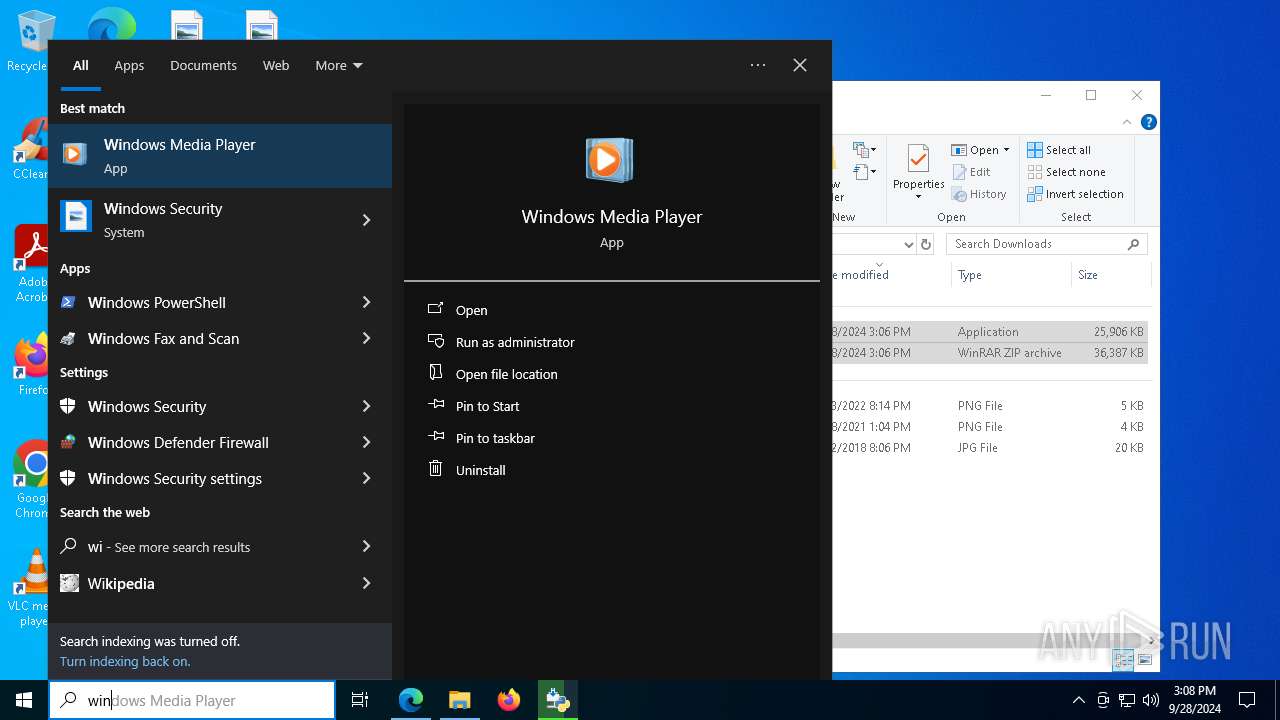Click Edit in Explorer ribbon

[x=971, y=172]
